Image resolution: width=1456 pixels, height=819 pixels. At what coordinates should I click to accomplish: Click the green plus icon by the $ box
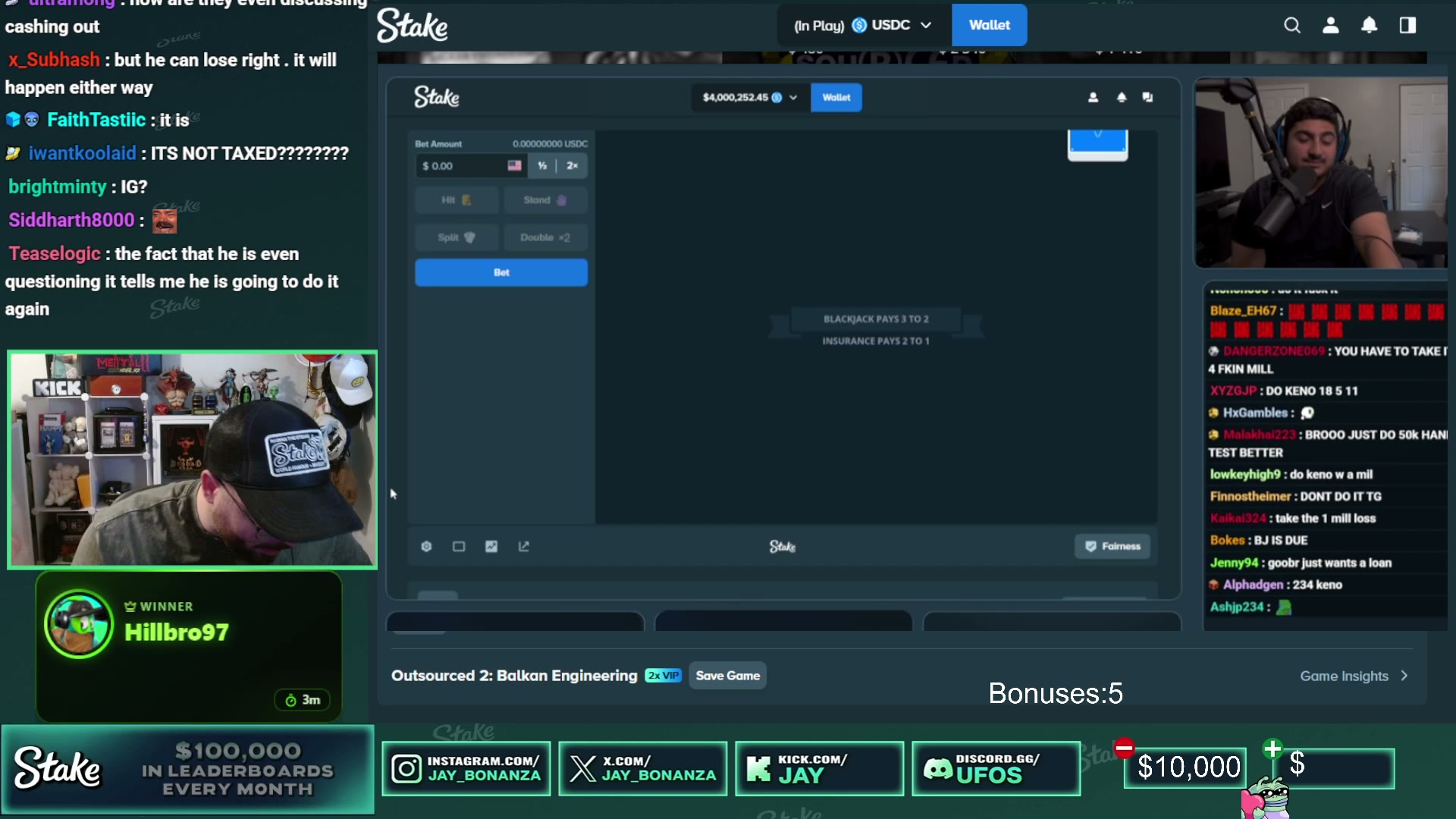coord(1272,749)
